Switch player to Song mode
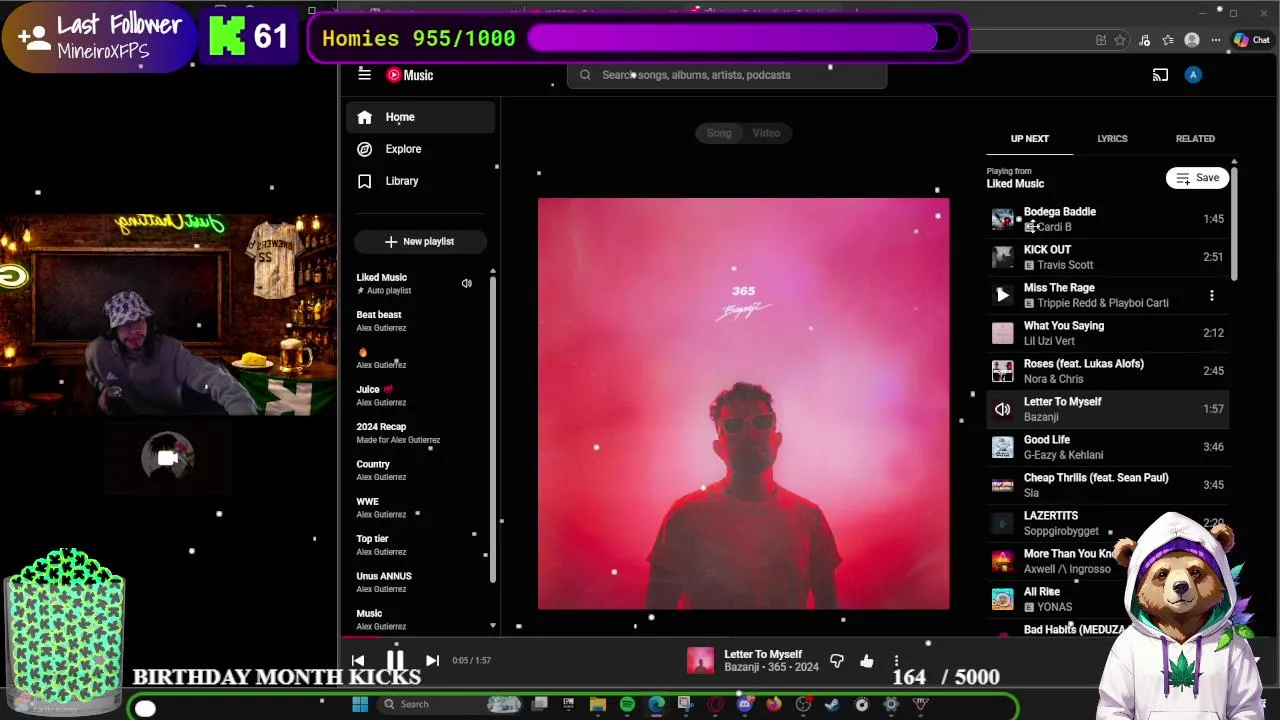The width and height of the screenshot is (1280, 720). click(x=719, y=133)
